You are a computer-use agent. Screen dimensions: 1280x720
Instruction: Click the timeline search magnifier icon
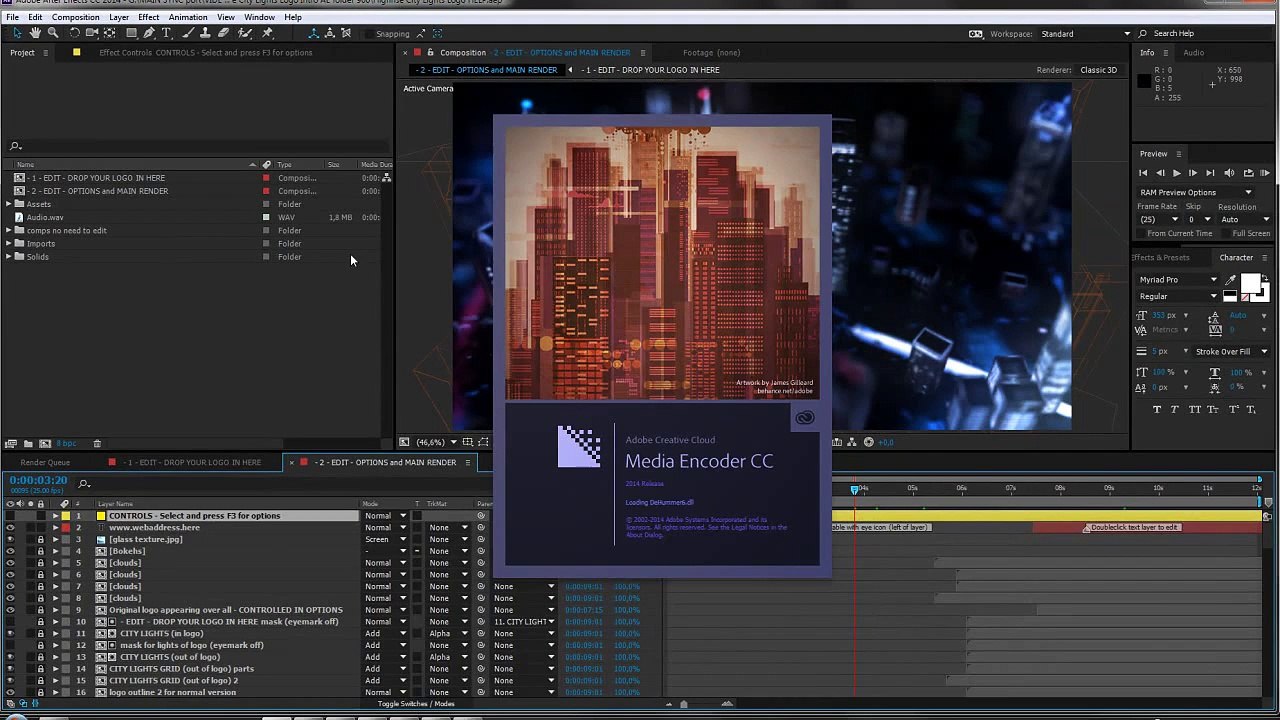[x=85, y=484]
